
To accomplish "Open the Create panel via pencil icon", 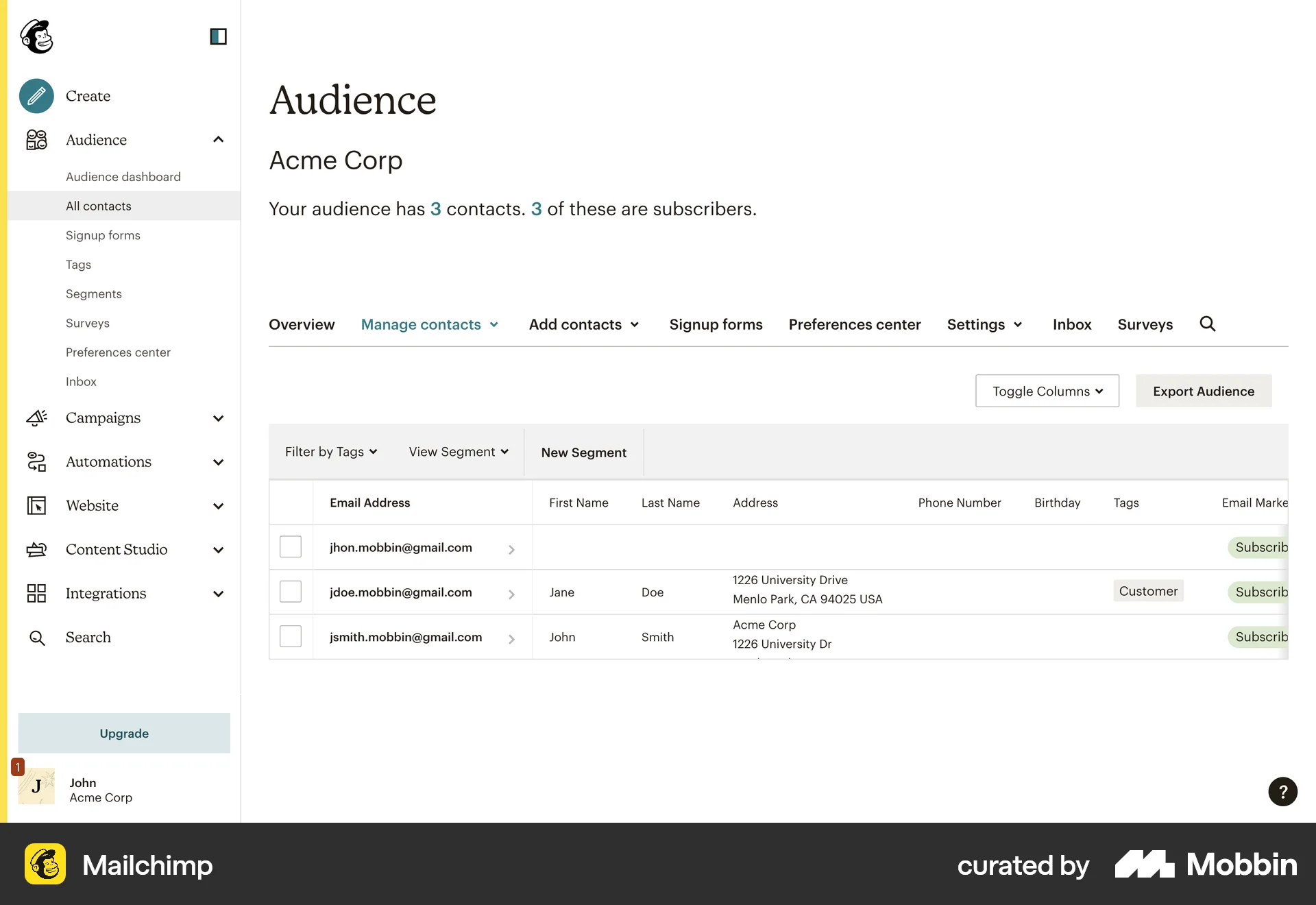I will pyautogui.click(x=36, y=96).
